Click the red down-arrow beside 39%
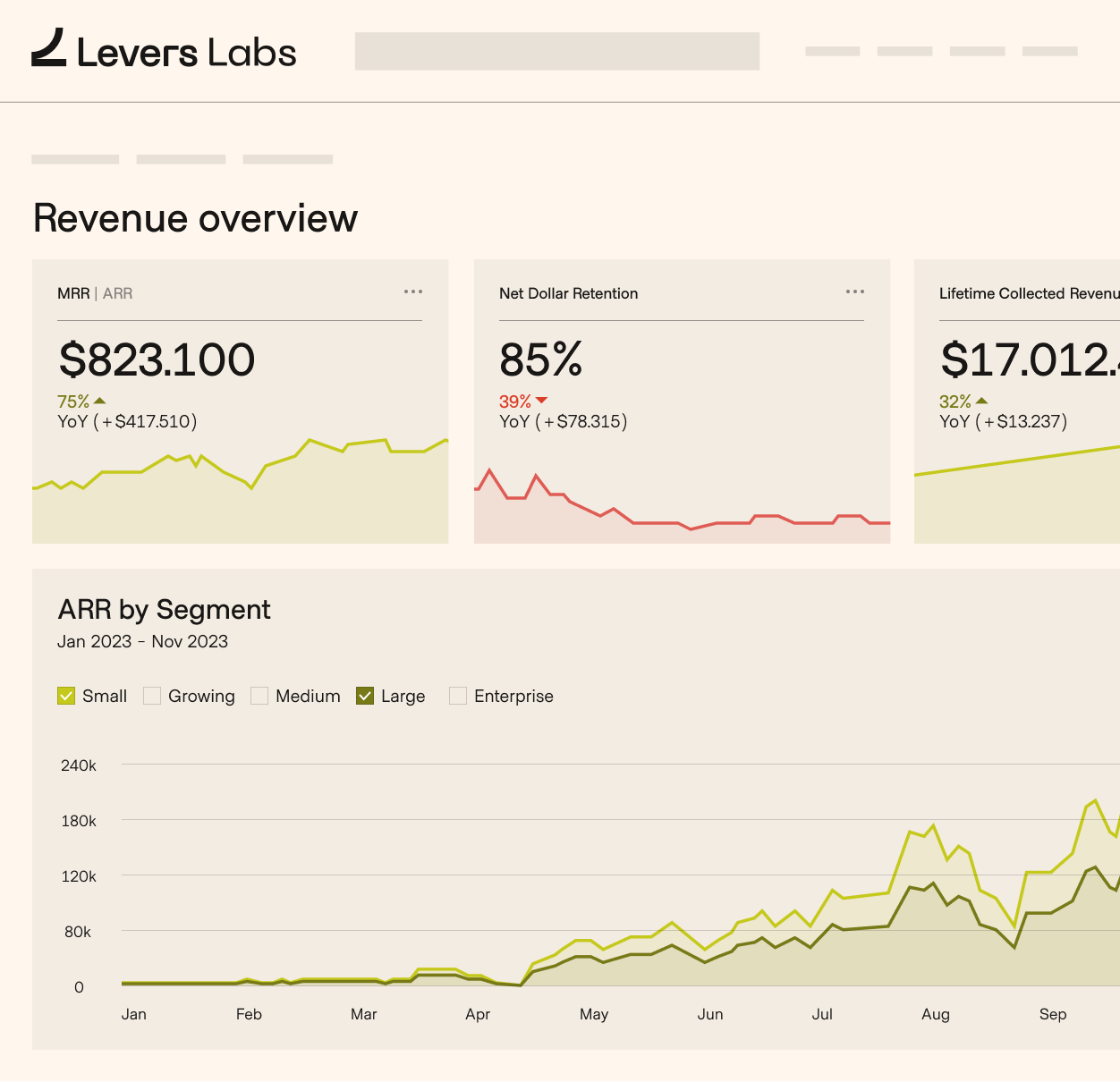Image resolution: width=1120 pixels, height=1082 pixels. (x=546, y=401)
